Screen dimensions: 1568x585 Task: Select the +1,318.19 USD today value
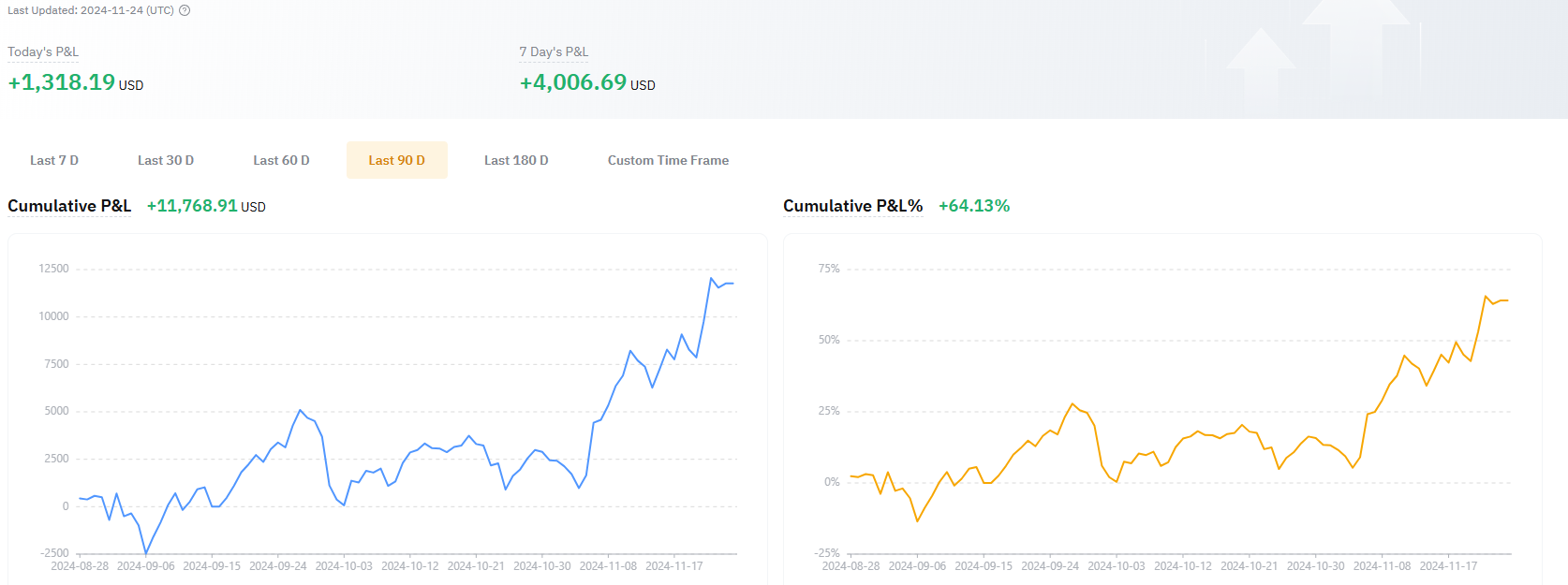[75, 82]
